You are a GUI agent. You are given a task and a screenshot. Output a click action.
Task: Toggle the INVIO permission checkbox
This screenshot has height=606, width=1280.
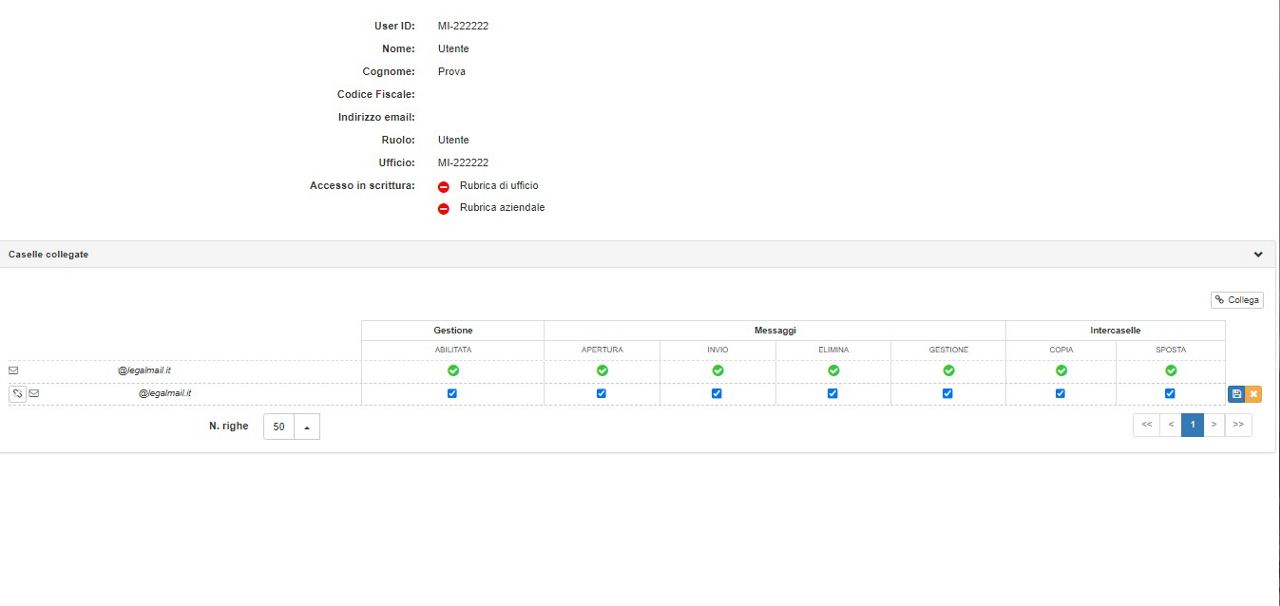click(x=717, y=393)
